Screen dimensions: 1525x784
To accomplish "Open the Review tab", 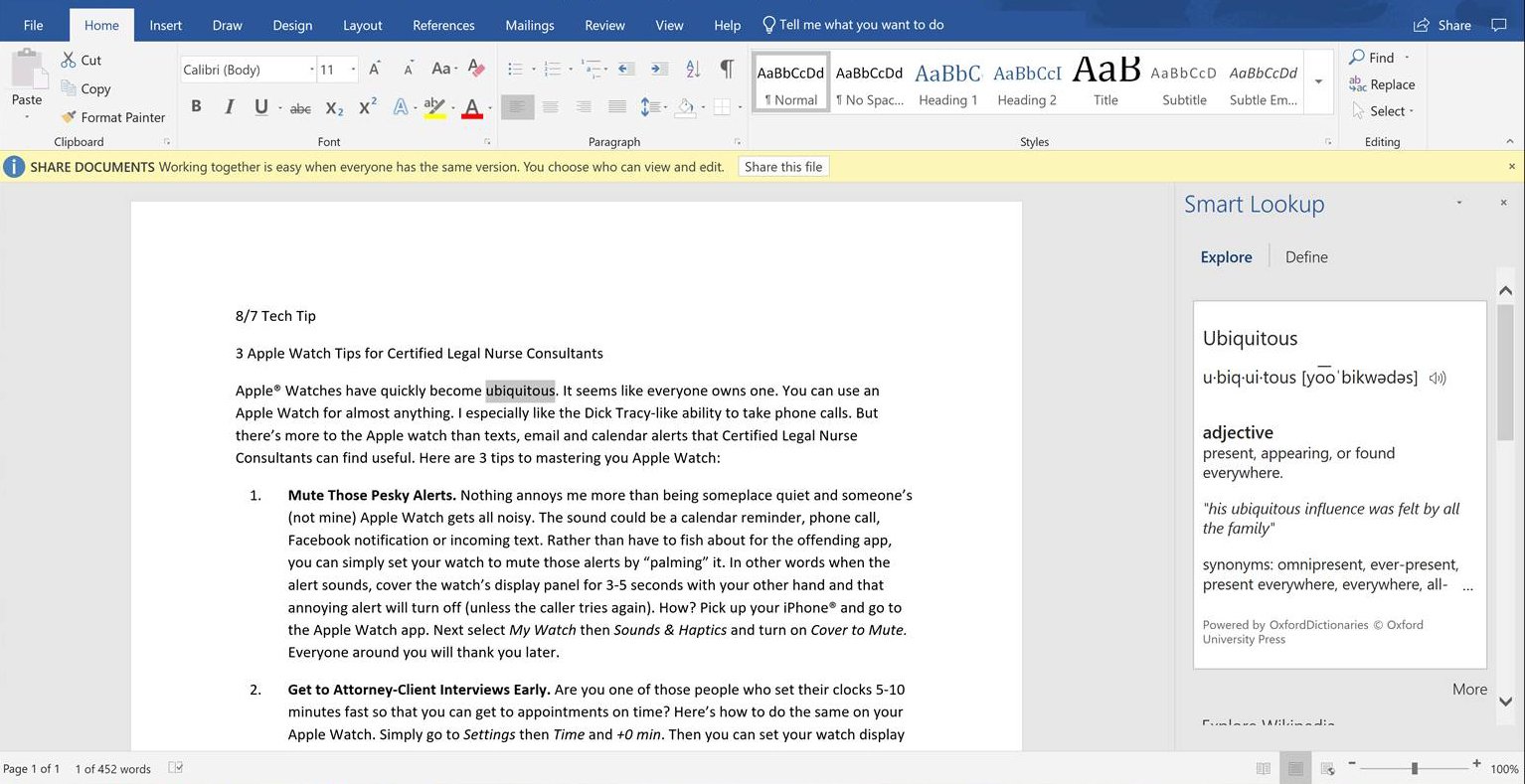I will tap(604, 25).
